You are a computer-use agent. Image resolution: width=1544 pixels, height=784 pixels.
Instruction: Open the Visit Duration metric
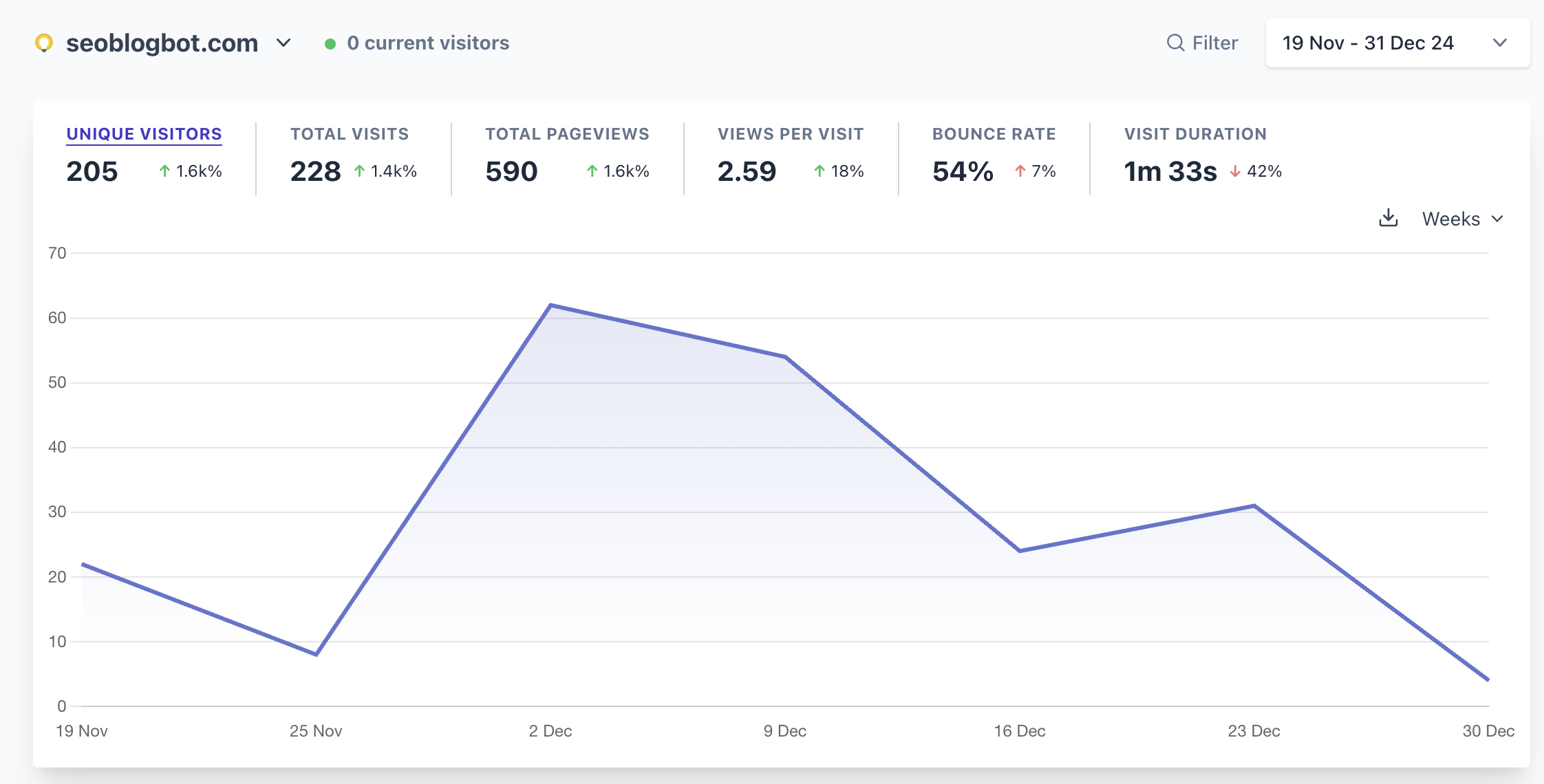tap(1195, 134)
